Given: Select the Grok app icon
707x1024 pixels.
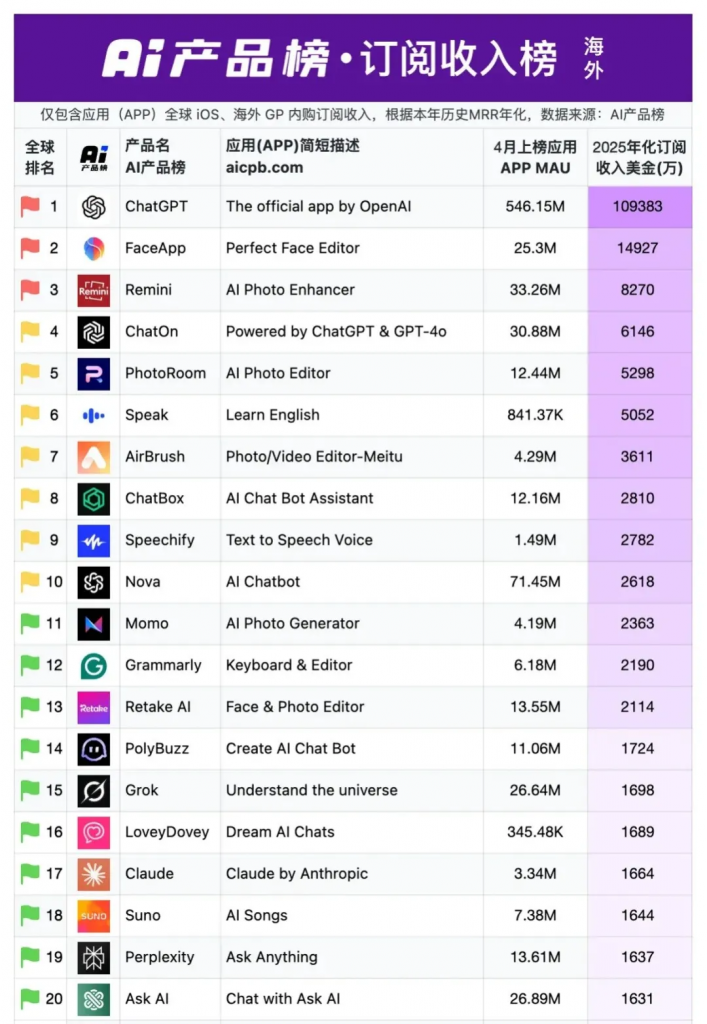Looking at the screenshot, I should click(94, 790).
